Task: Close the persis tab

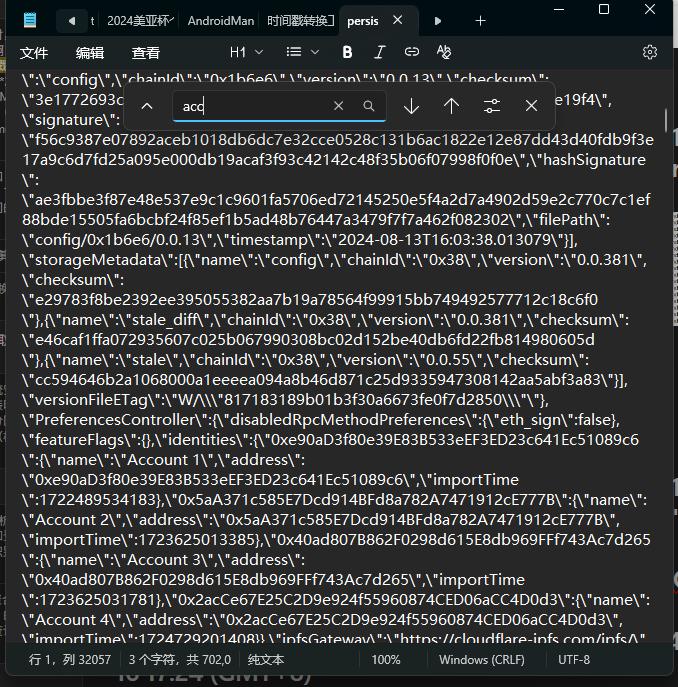Action: click(398, 20)
